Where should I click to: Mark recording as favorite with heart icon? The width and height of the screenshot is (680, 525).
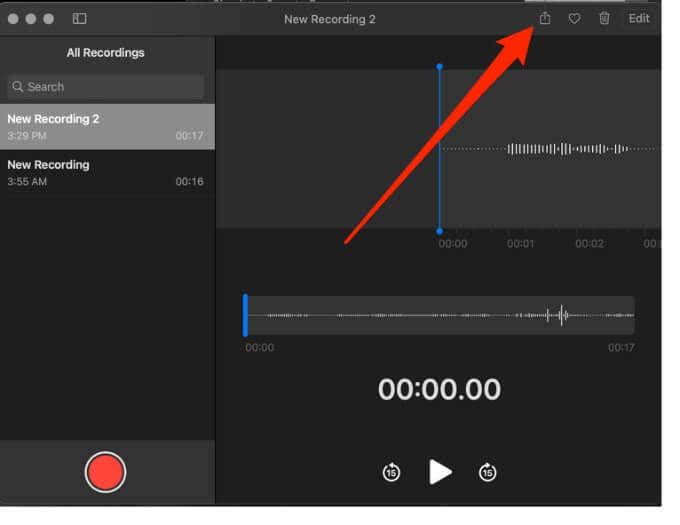(574, 18)
